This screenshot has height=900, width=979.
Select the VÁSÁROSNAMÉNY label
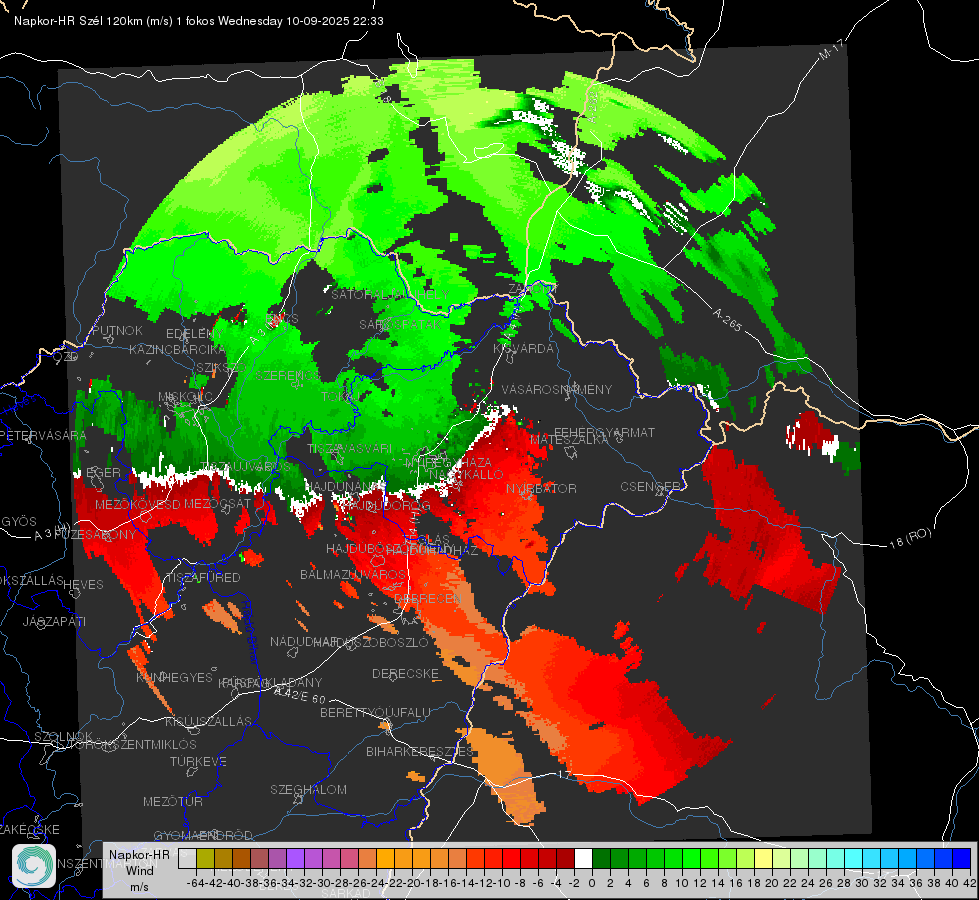click(557, 389)
